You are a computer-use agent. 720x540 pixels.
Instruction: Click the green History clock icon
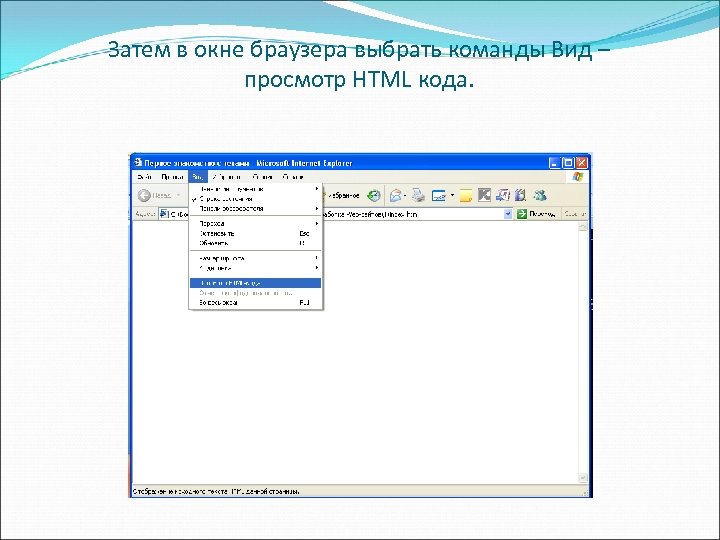[x=374, y=196]
